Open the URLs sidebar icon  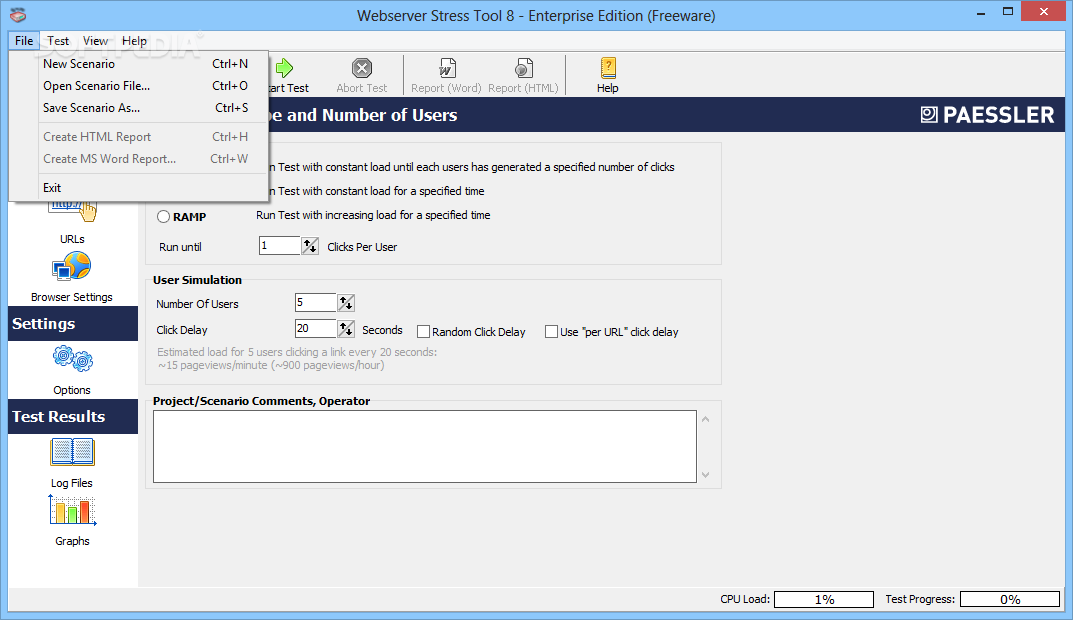(73, 211)
